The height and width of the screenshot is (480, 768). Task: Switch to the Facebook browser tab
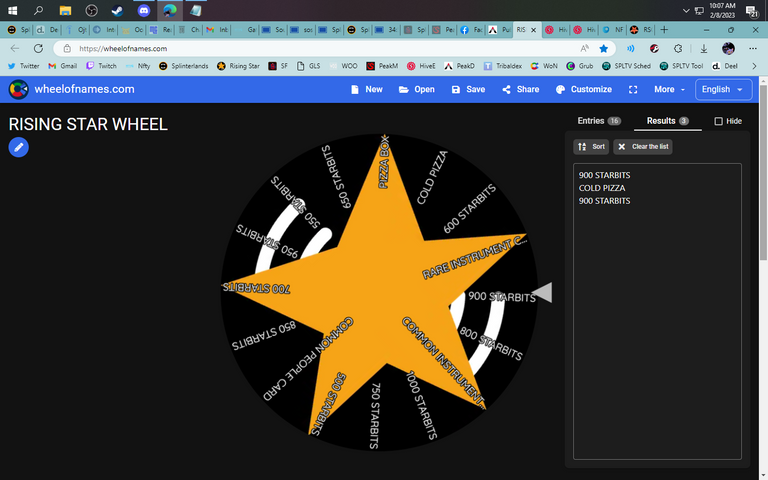tap(471, 30)
